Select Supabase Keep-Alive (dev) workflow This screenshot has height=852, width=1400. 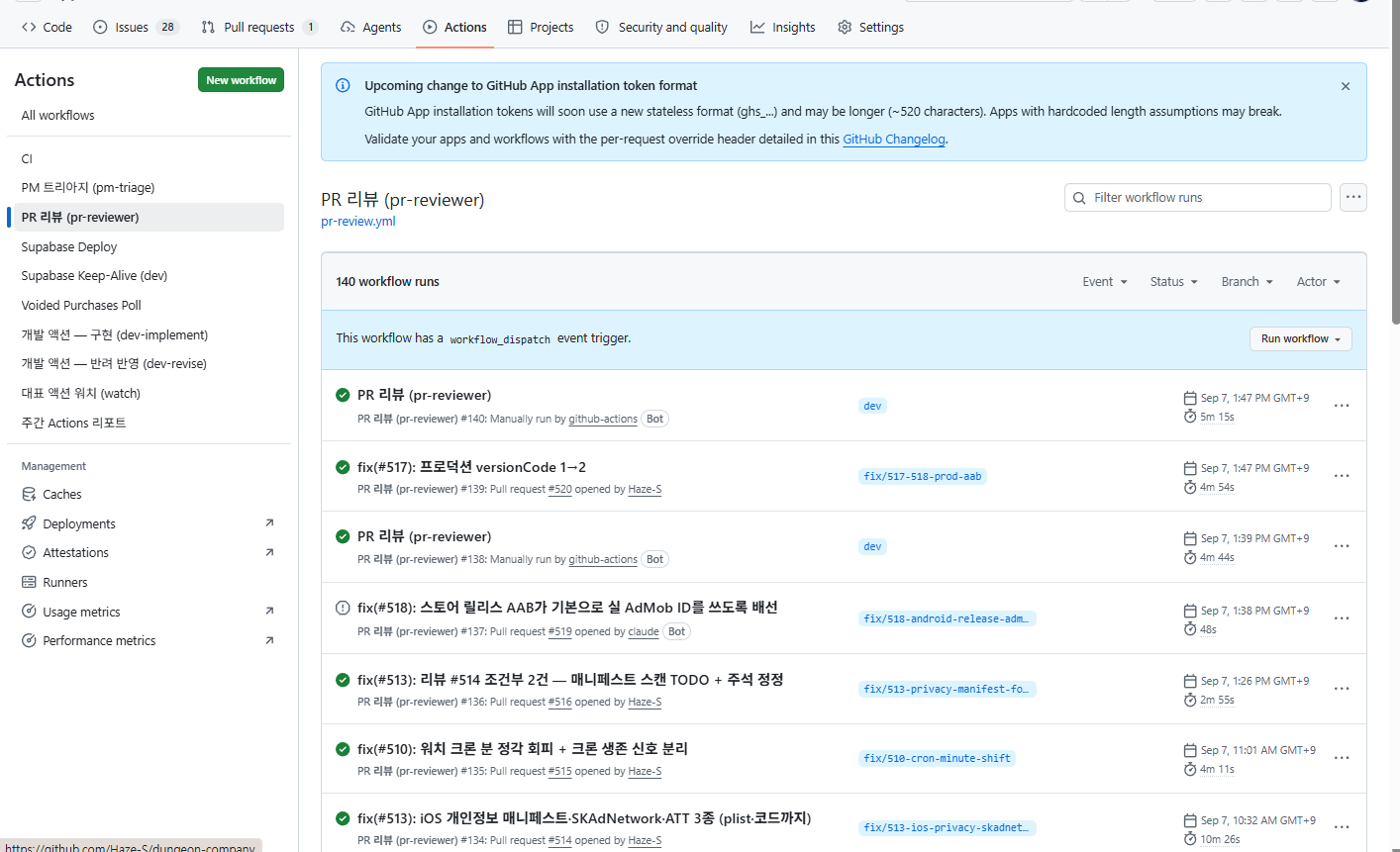coord(149,275)
